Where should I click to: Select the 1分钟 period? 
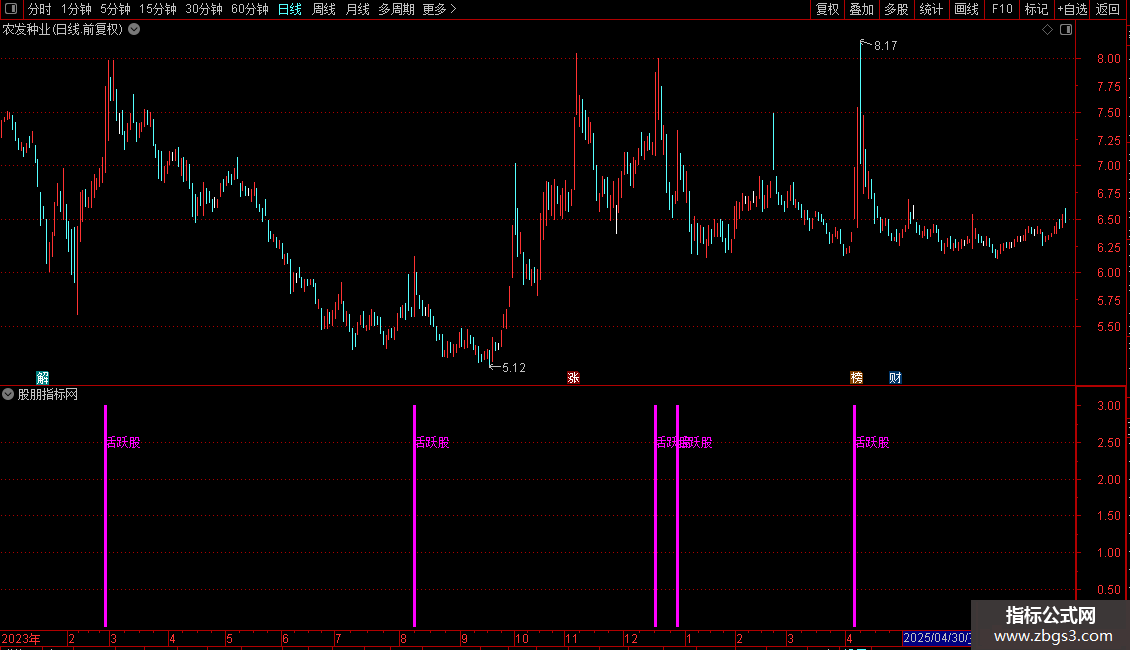click(76, 9)
